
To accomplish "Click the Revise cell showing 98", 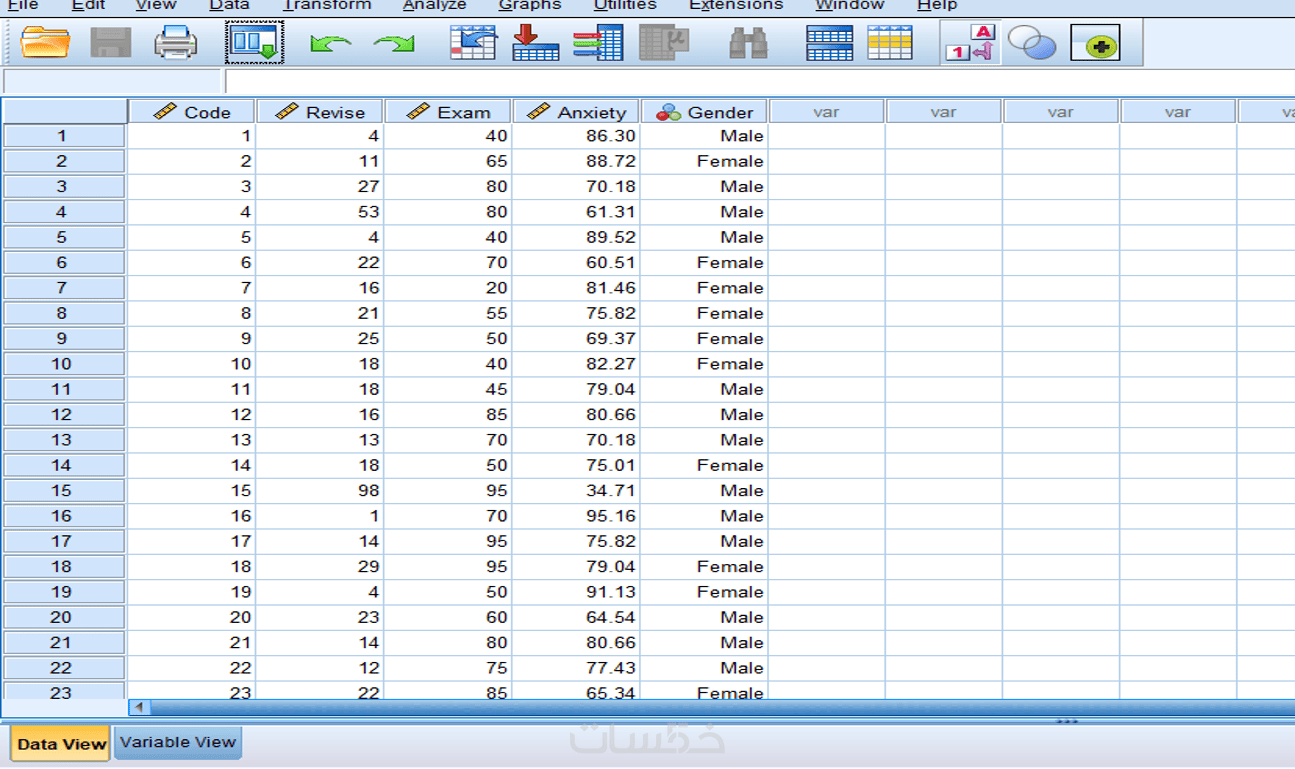I will 320,490.
